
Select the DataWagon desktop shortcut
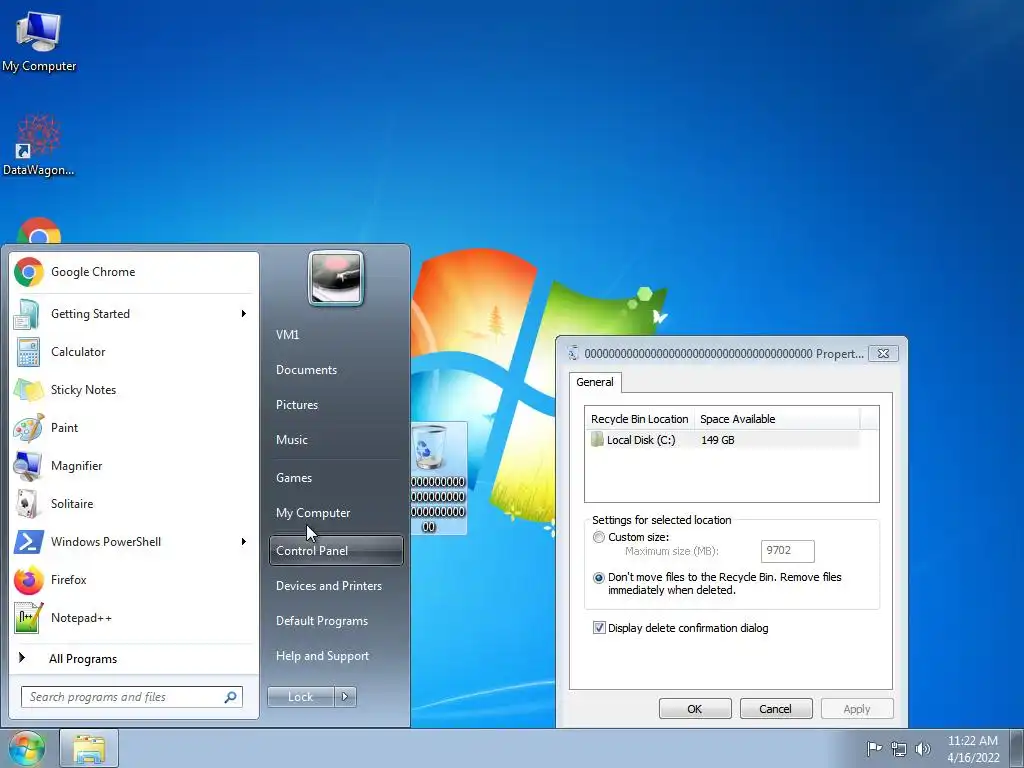[39, 145]
